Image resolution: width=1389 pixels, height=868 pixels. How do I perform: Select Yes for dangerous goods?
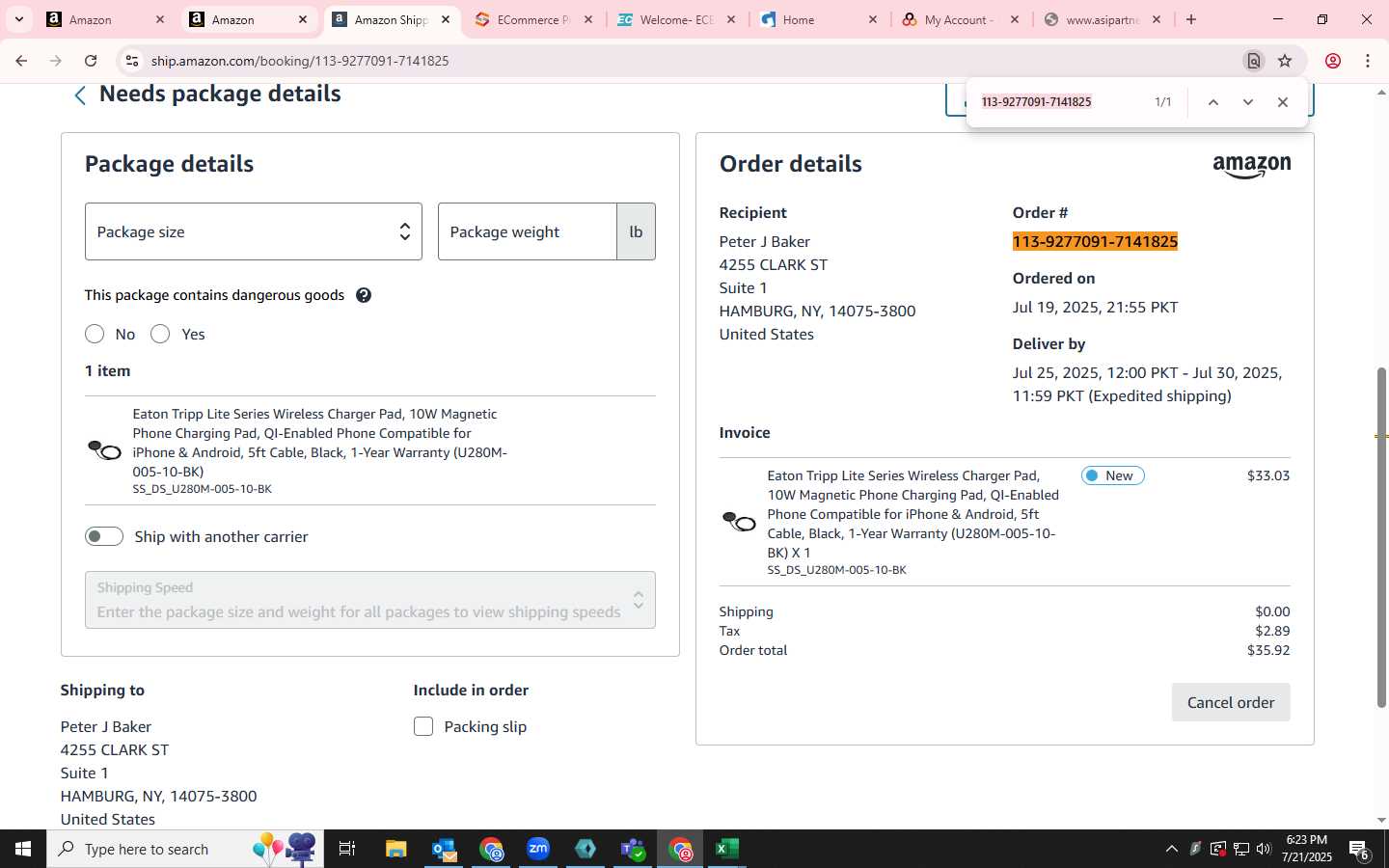160,334
